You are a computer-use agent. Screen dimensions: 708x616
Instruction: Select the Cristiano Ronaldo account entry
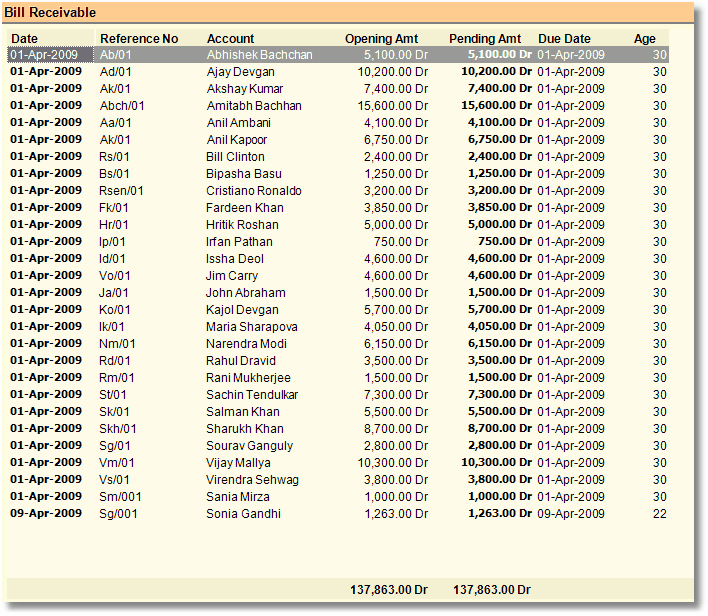pyautogui.click(x=254, y=191)
